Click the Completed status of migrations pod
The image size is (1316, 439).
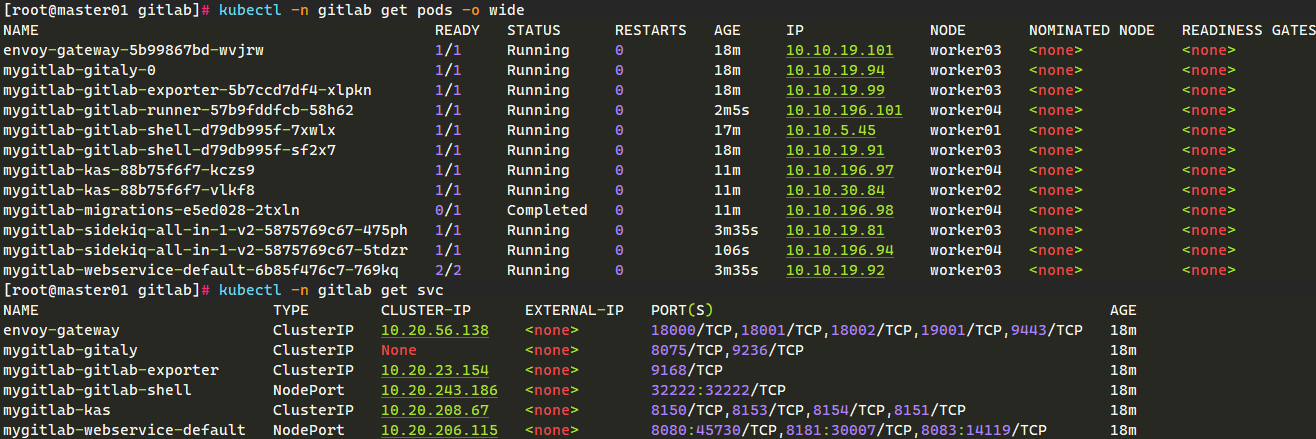click(x=547, y=210)
